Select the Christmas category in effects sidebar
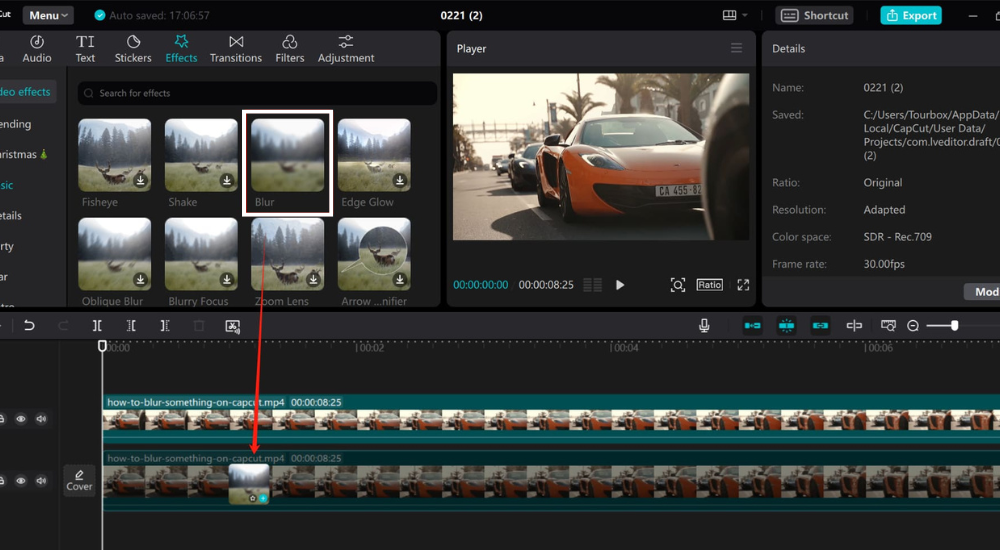This screenshot has width=1000, height=550. point(24,154)
